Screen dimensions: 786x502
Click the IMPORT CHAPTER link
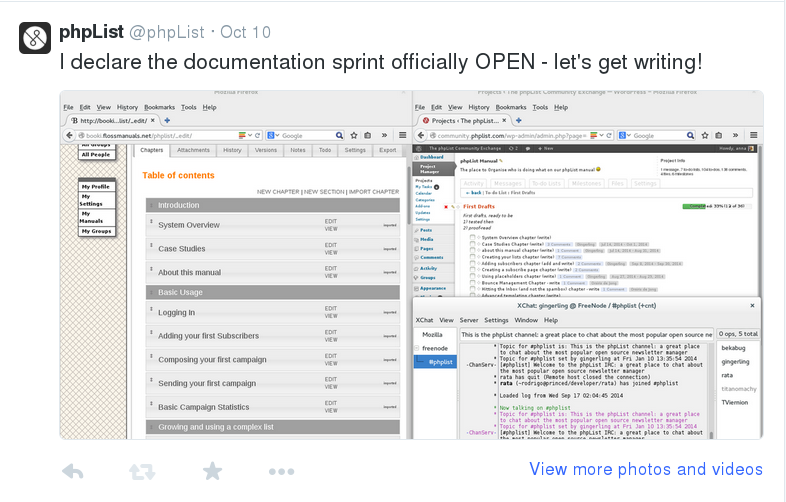374,192
